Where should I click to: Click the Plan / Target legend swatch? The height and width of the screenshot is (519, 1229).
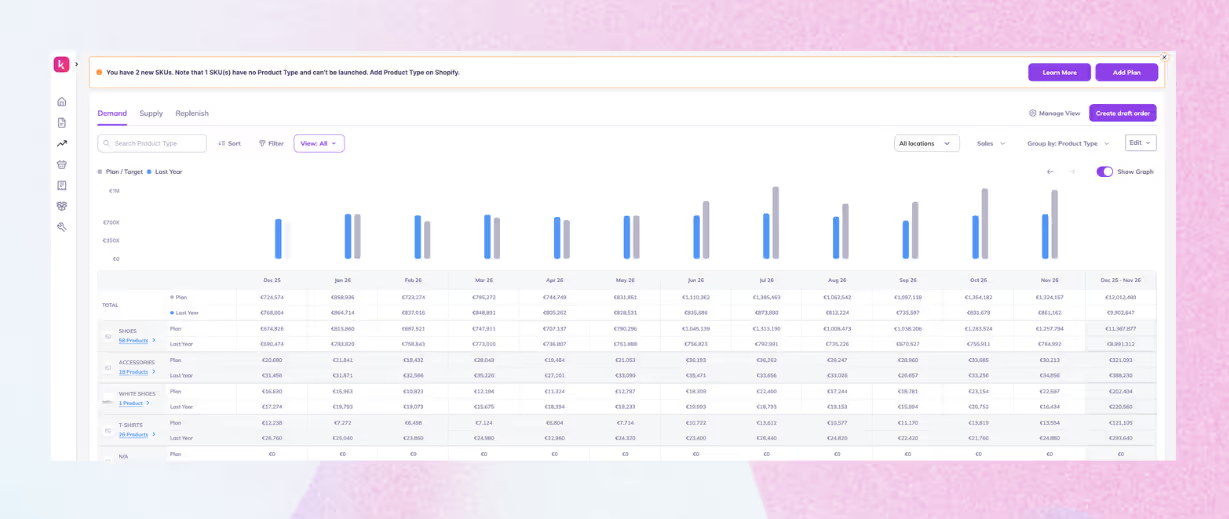100,172
